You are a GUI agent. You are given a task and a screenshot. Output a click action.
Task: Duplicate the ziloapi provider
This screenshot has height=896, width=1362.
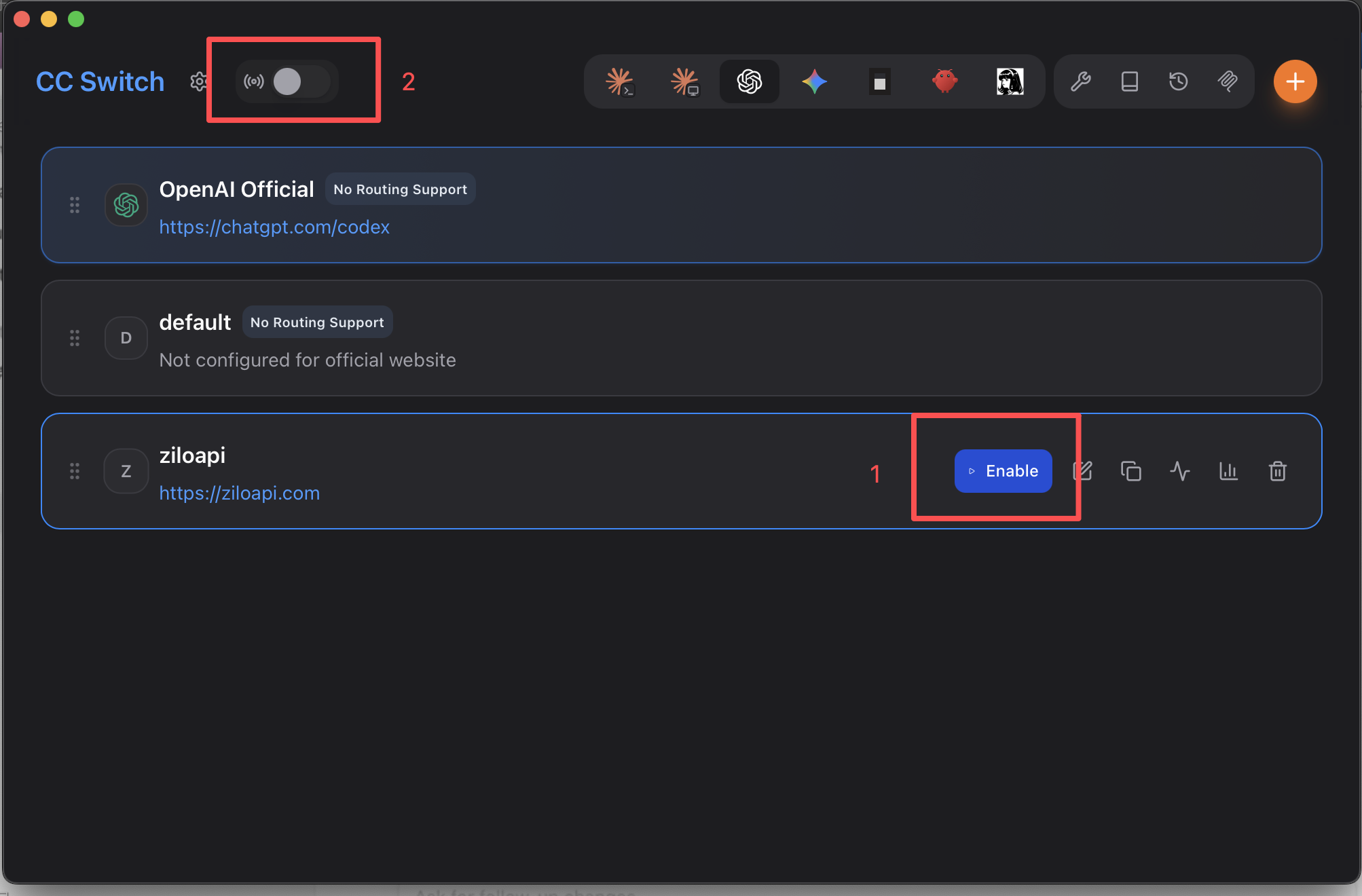click(1131, 471)
